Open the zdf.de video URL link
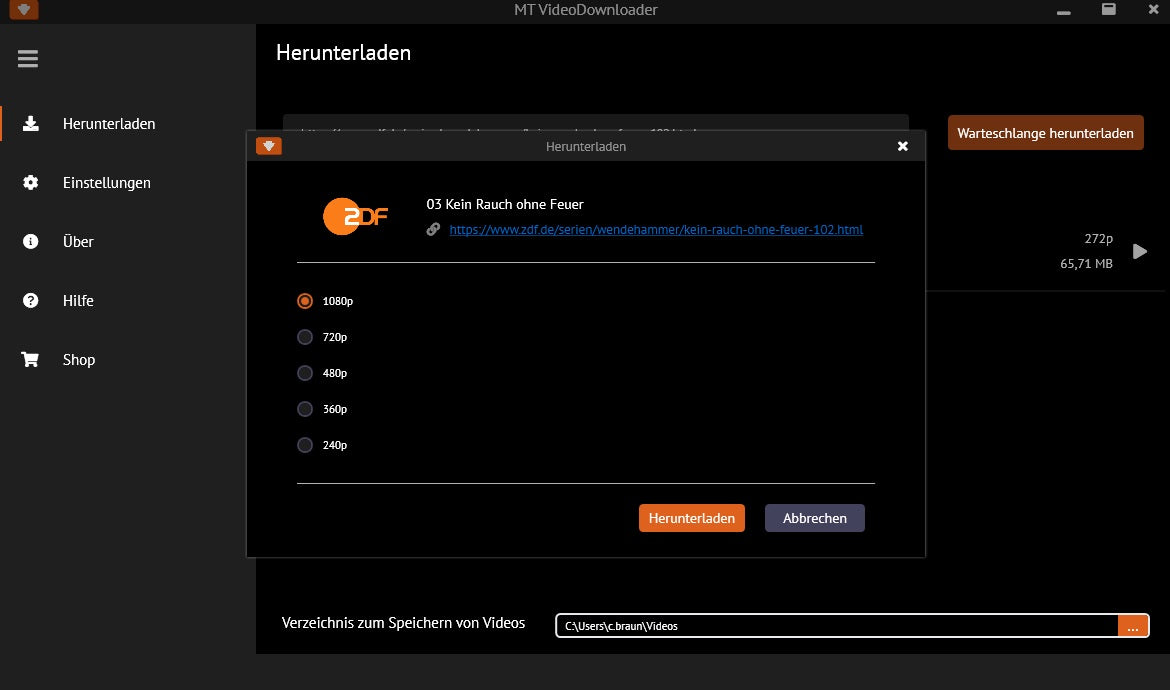Viewport: 1170px width, 690px height. (656, 230)
